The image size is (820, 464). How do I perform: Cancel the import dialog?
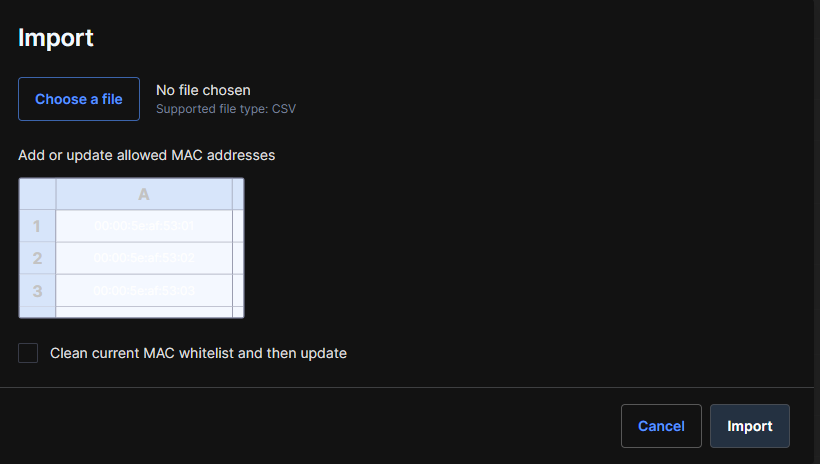(x=661, y=426)
